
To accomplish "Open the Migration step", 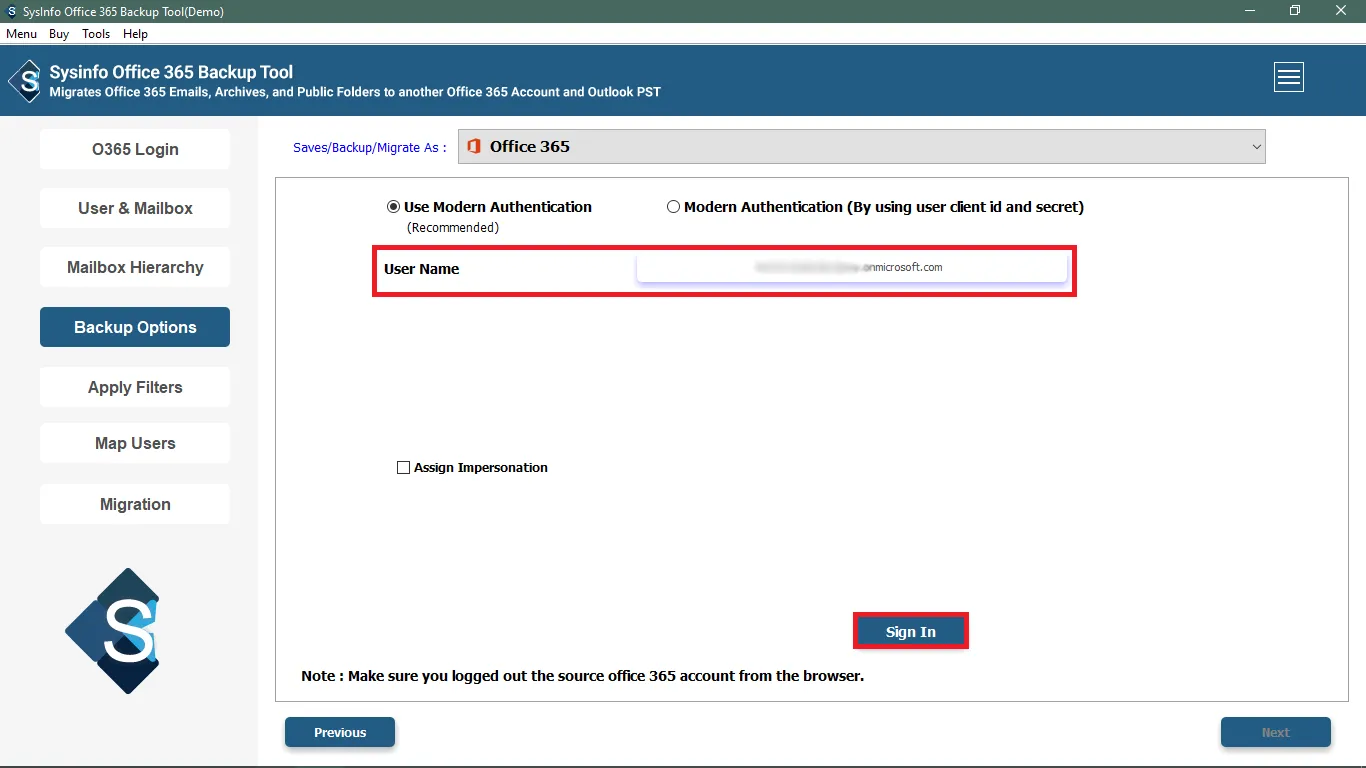I will point(135,504).
